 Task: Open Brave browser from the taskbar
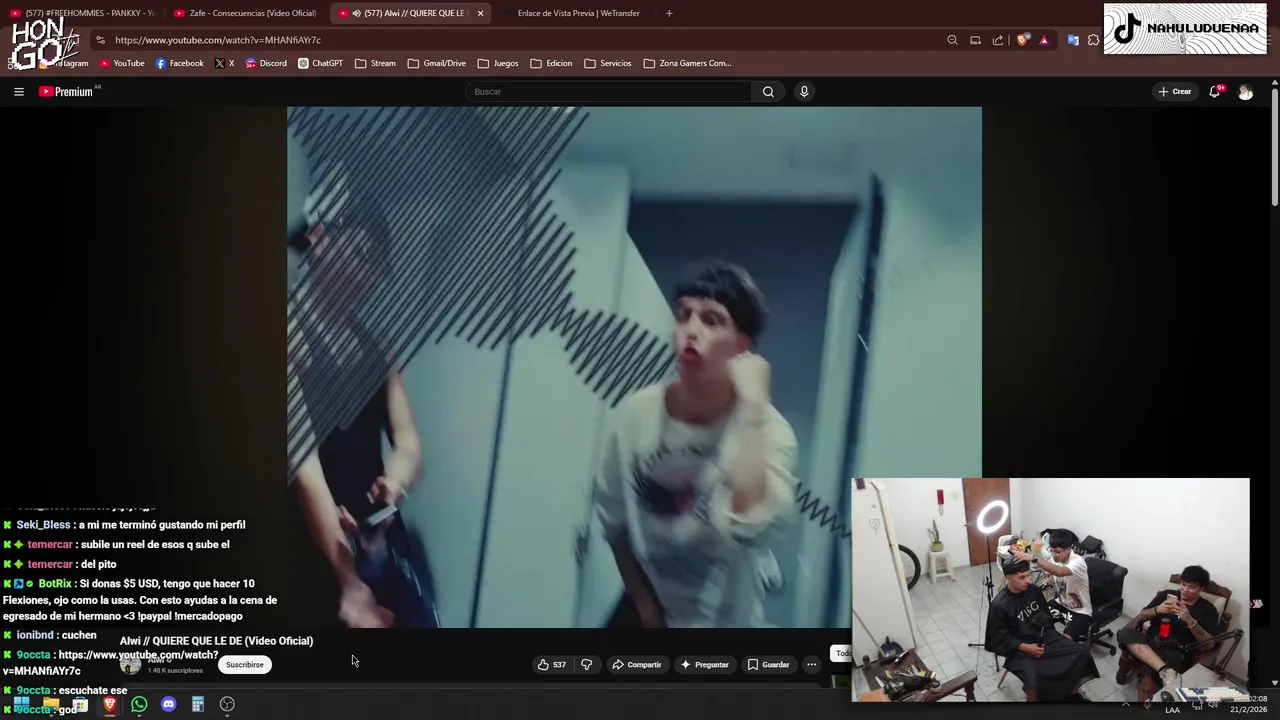tap(110, 704)
